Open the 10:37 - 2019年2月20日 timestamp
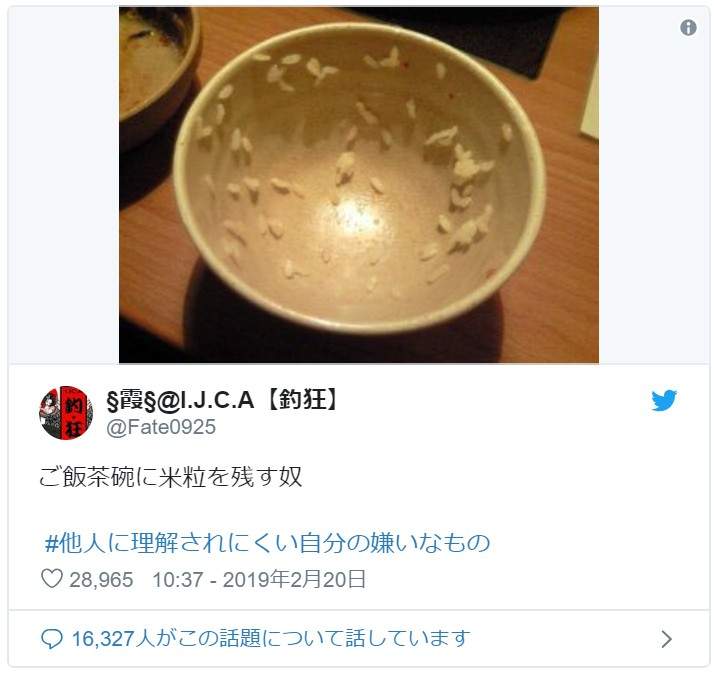This screenshot has width=714, height=675. 259,579
